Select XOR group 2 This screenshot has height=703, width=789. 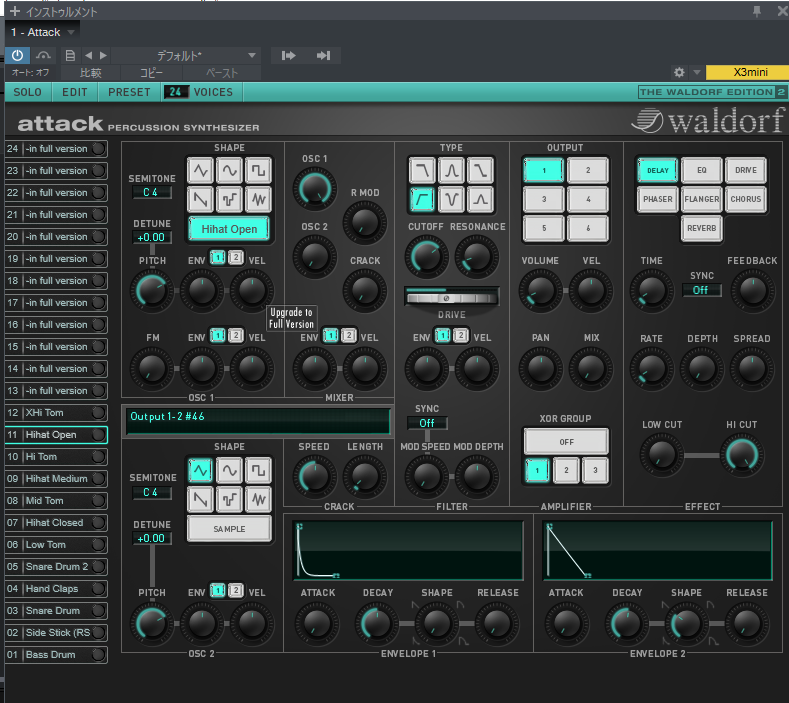[566, 471]
